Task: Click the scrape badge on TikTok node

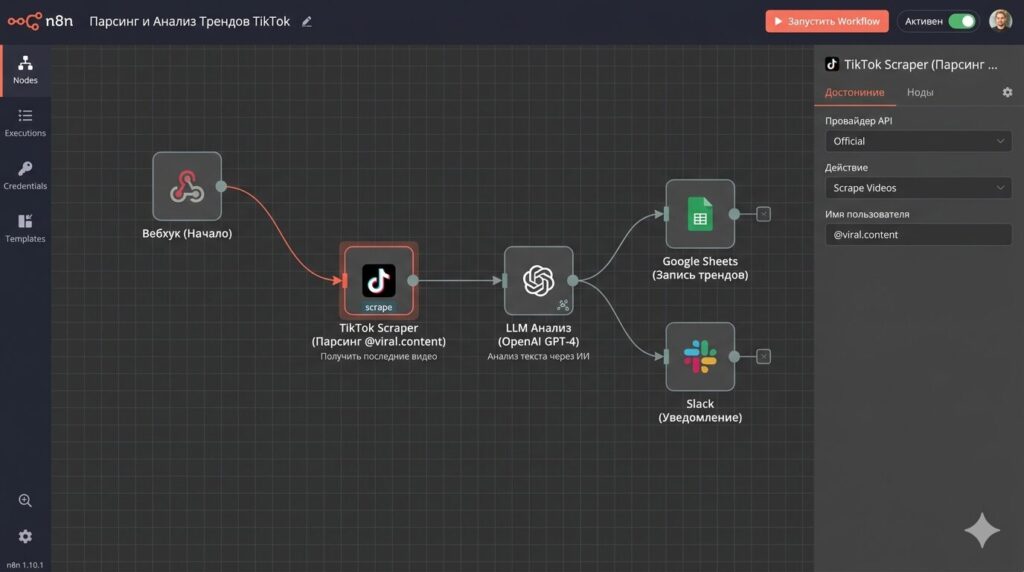Action: (379, 307)
